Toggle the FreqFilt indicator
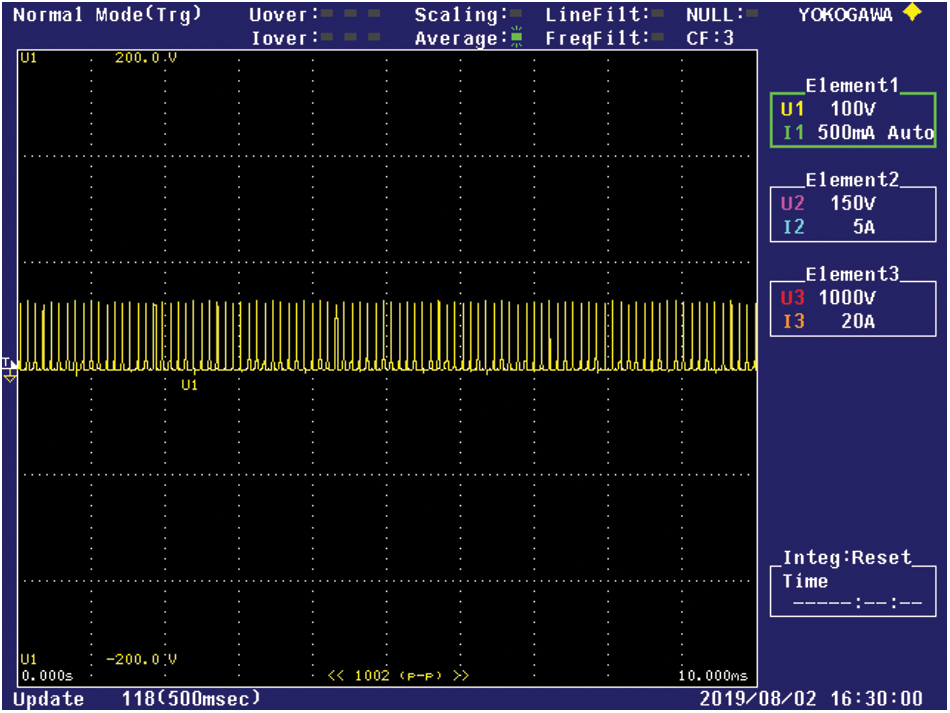950x713 pixels. click(x=657, y=38)
